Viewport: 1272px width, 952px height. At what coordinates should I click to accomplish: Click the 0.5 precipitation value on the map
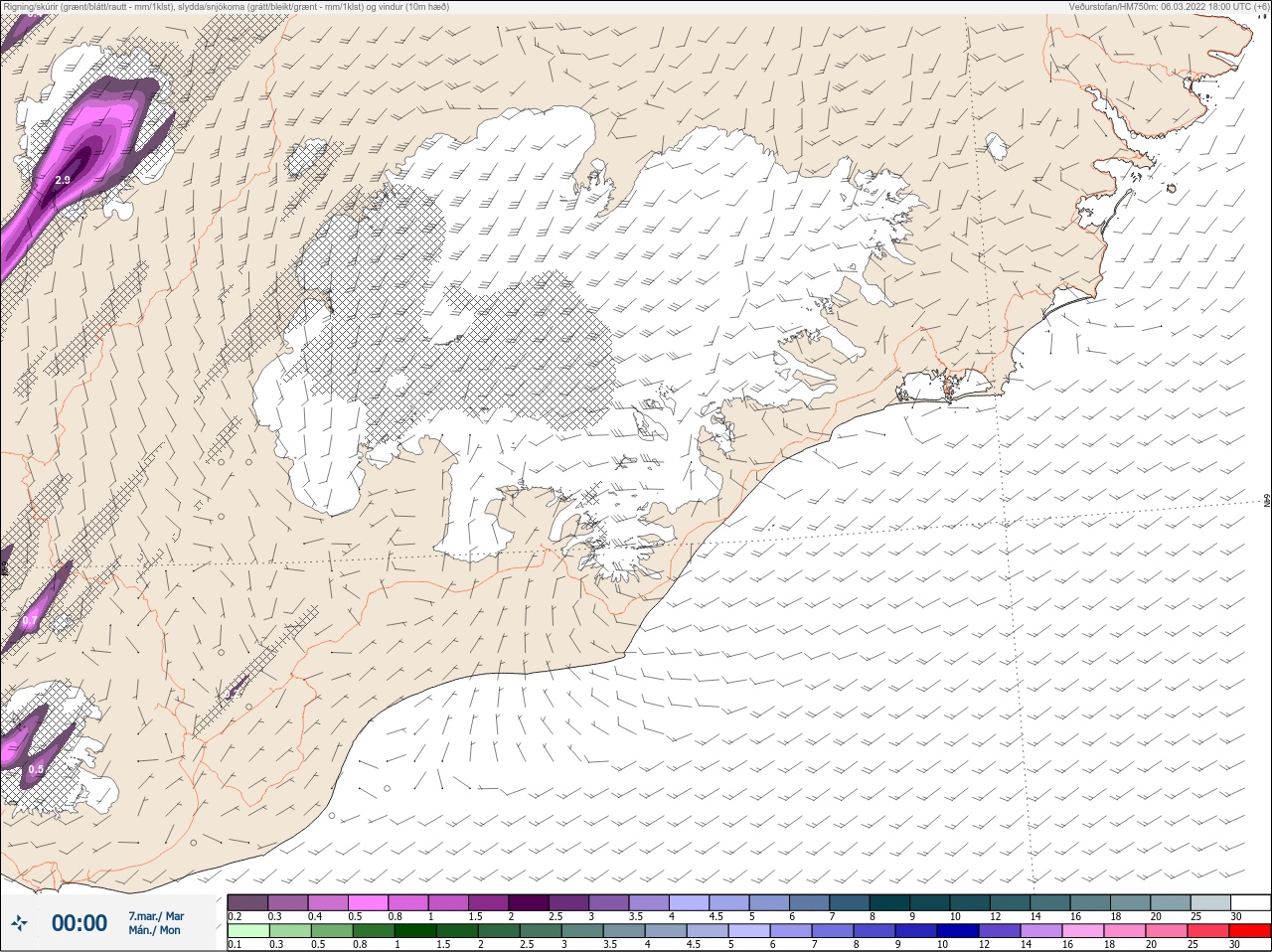pyautogui.click(x=36, y=769)
